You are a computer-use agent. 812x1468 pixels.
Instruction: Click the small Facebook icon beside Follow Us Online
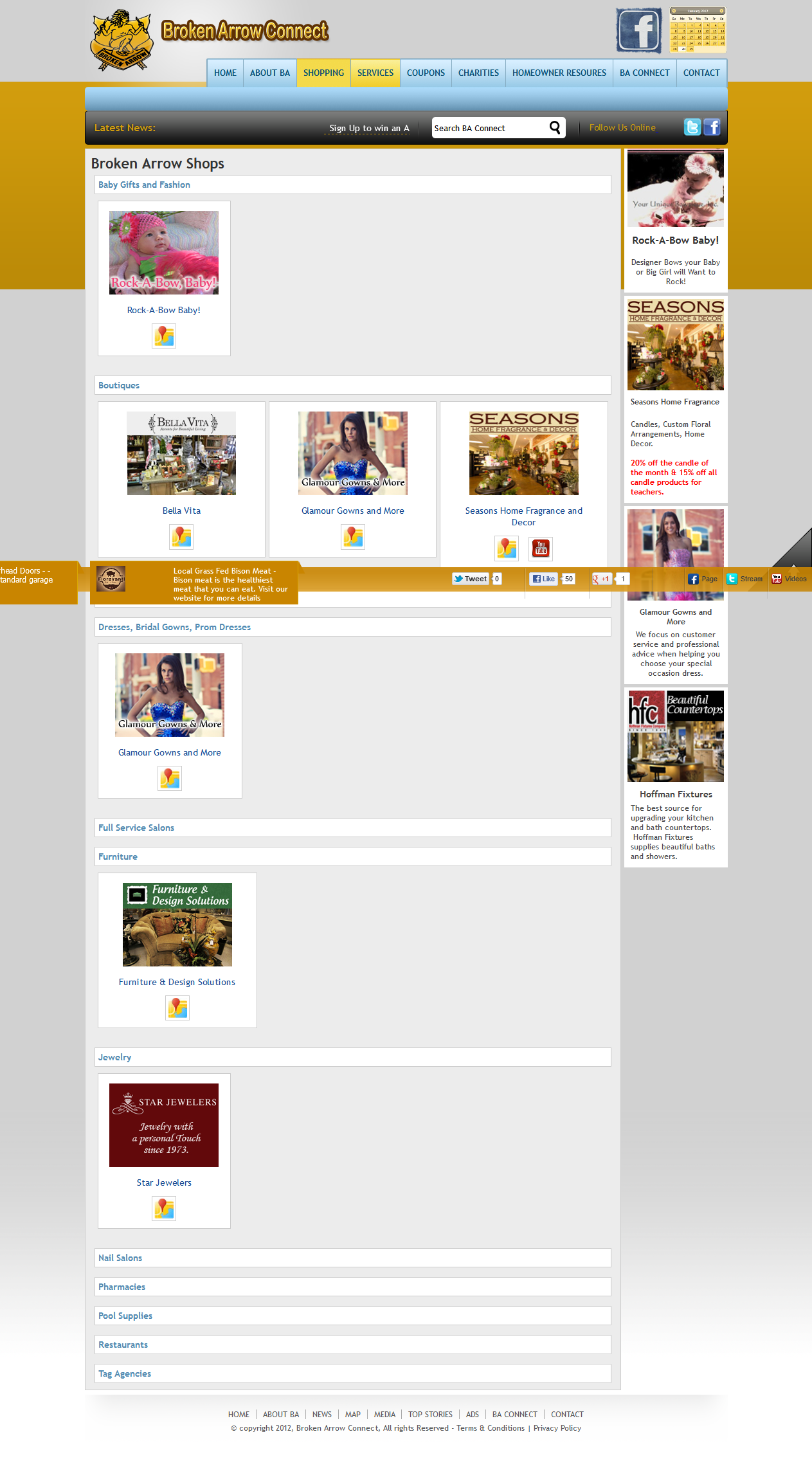point(712,127)
